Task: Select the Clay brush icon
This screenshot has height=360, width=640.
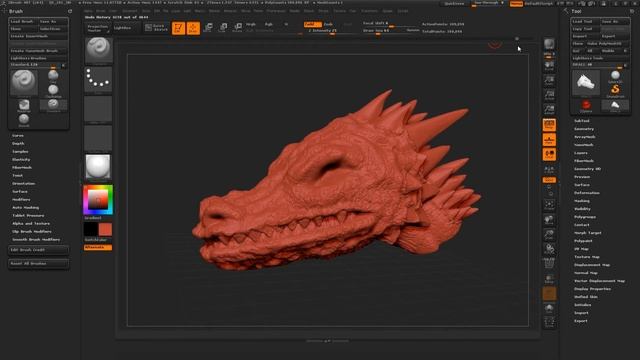Action: [x=53, y=76]
